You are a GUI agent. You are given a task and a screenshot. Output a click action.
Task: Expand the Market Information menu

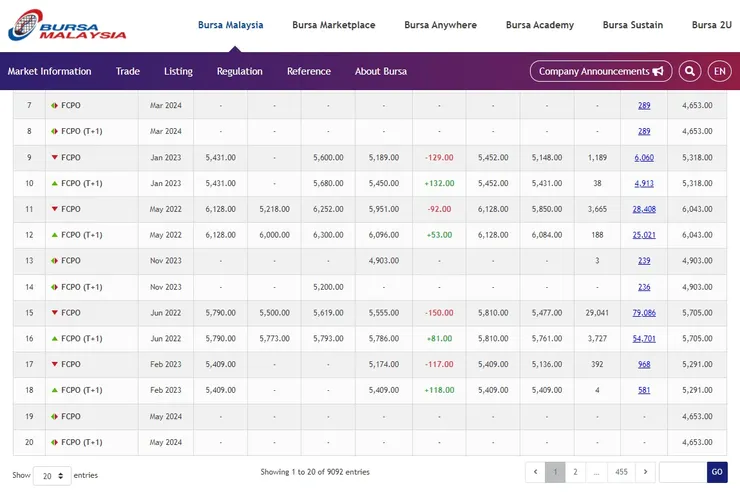tap(49, 71)
